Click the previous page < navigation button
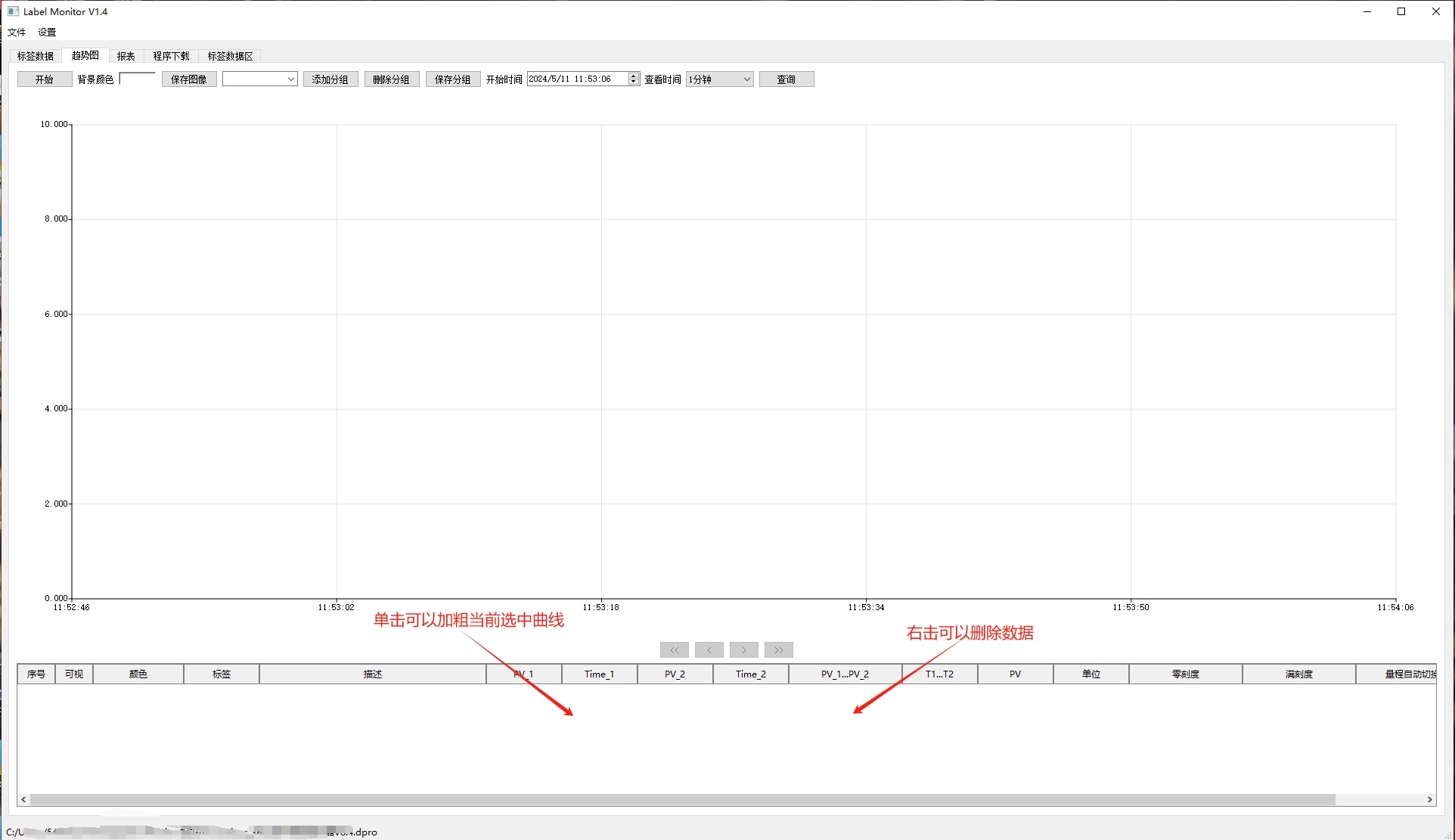The height and width of the screenshot is (840, 1455). pos(709,650)
